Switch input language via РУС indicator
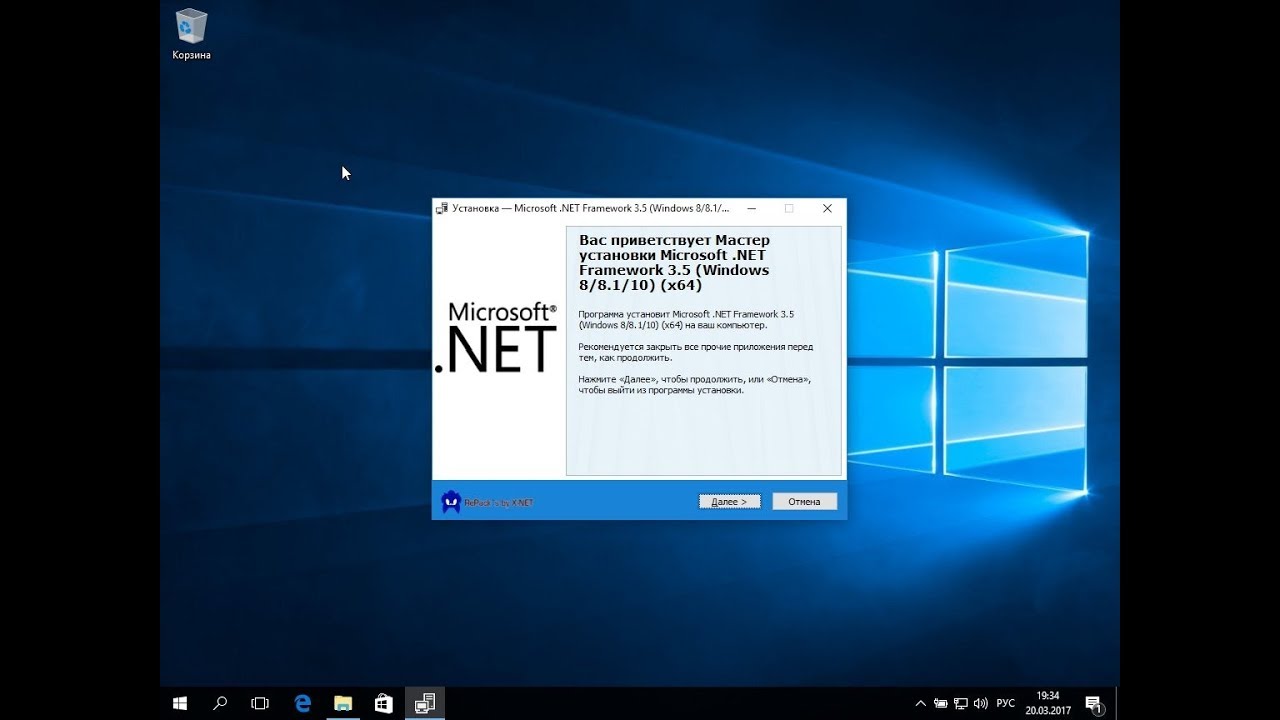 1006,703
